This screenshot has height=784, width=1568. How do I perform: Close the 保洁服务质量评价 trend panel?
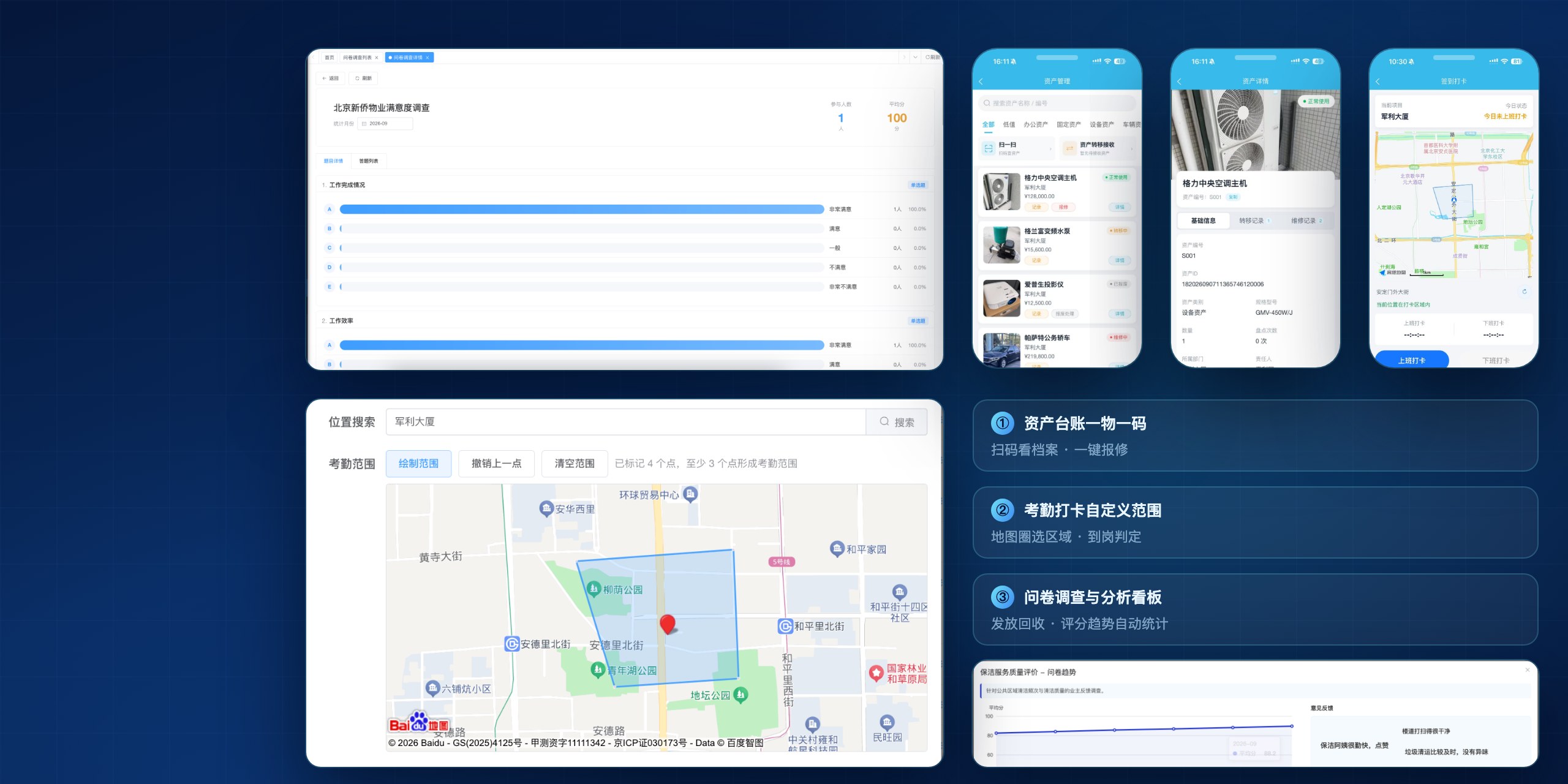pyautogui.click(x=1528, y=670)
